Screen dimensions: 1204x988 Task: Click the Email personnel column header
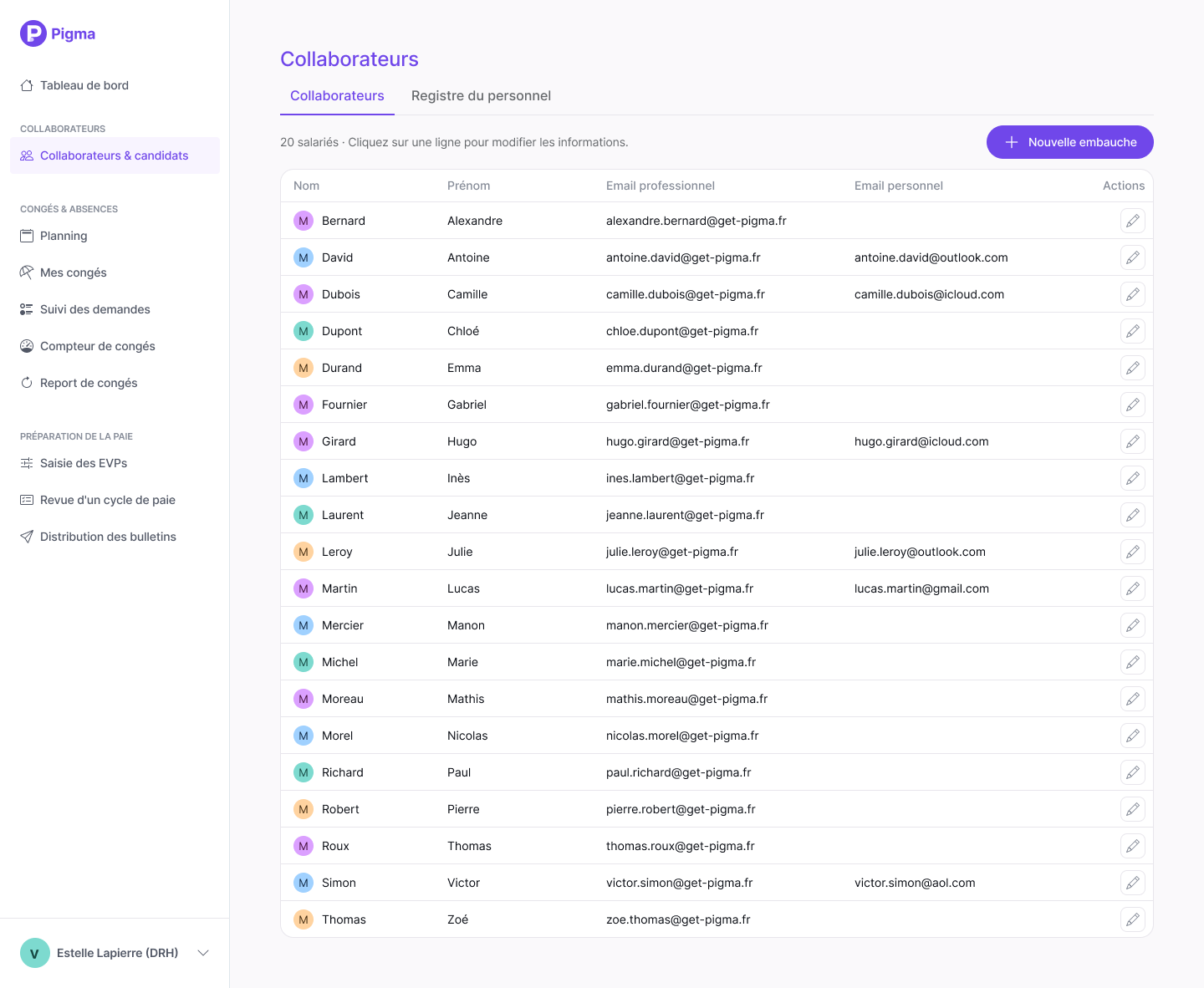899,186
